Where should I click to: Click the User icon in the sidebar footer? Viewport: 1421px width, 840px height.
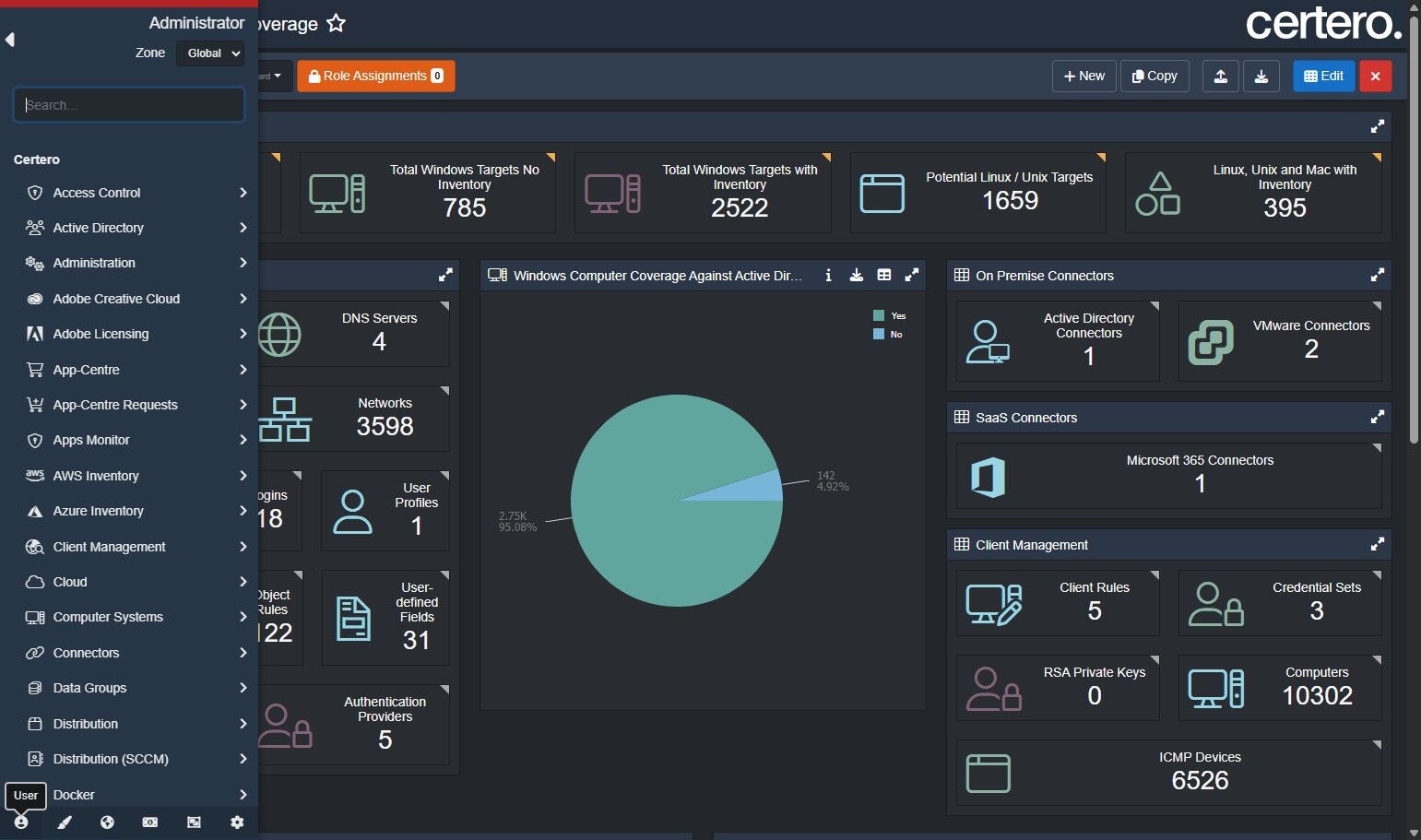tap(21, 822)
